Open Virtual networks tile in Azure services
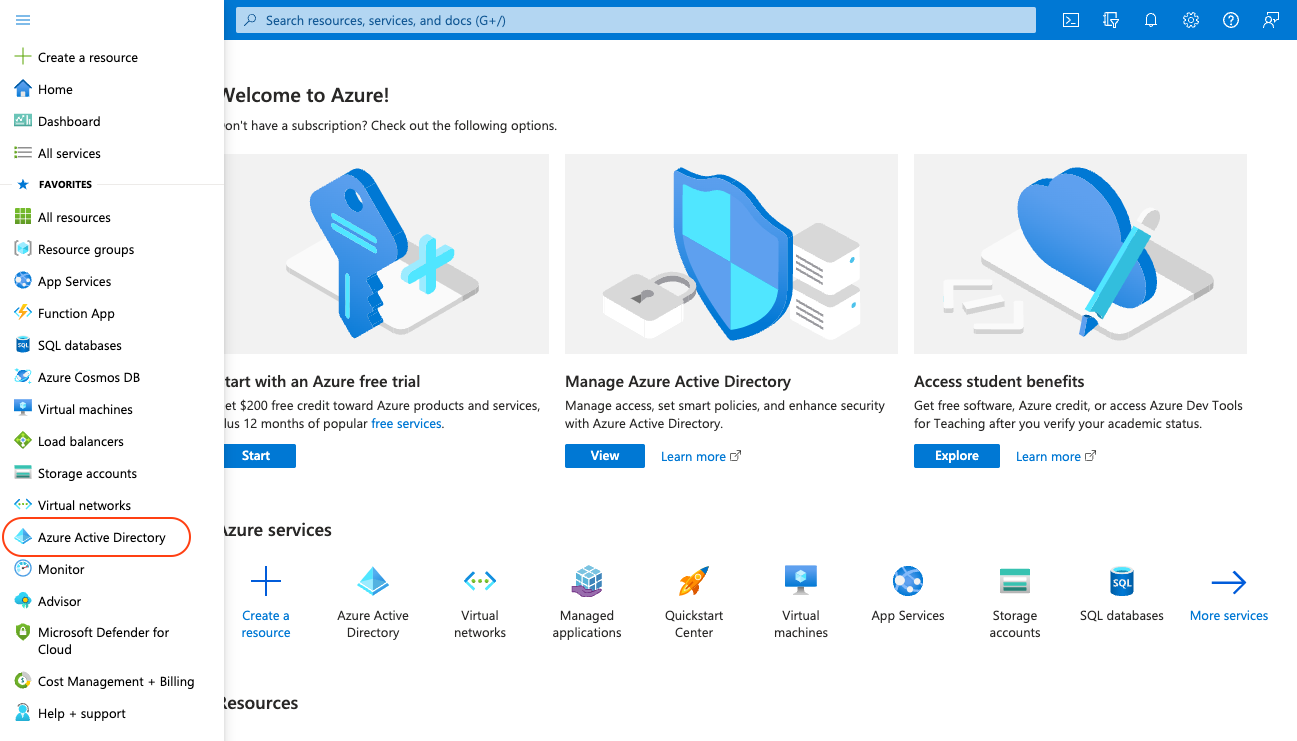Viewport: 1297px width, 741px height. tap(480, 602)
